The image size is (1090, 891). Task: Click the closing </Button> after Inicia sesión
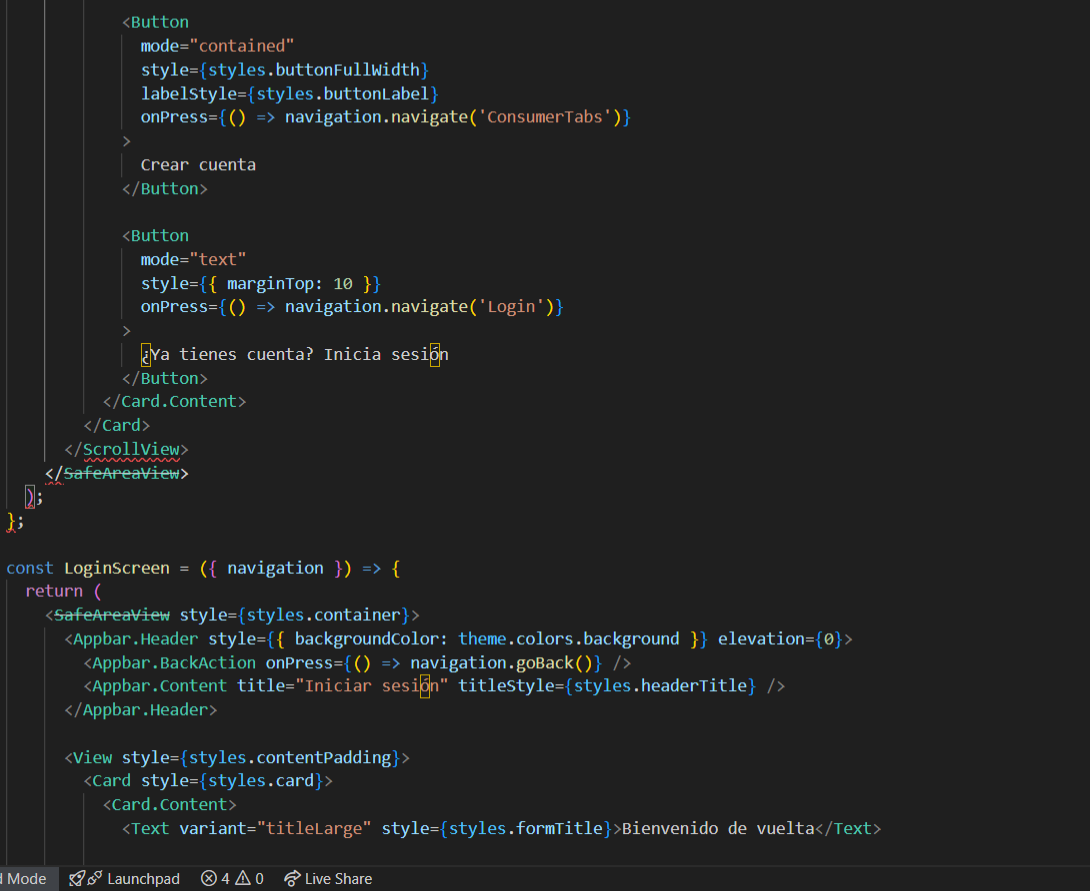165,378
